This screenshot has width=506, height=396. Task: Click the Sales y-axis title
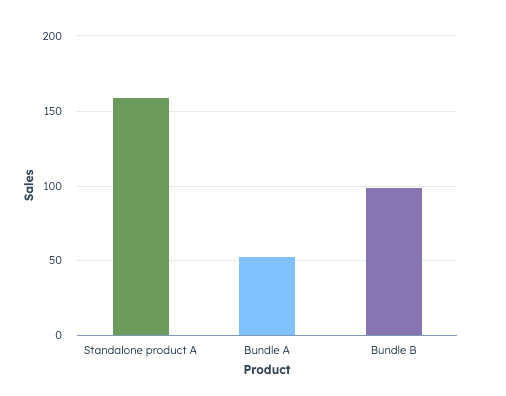coord(29,185)
